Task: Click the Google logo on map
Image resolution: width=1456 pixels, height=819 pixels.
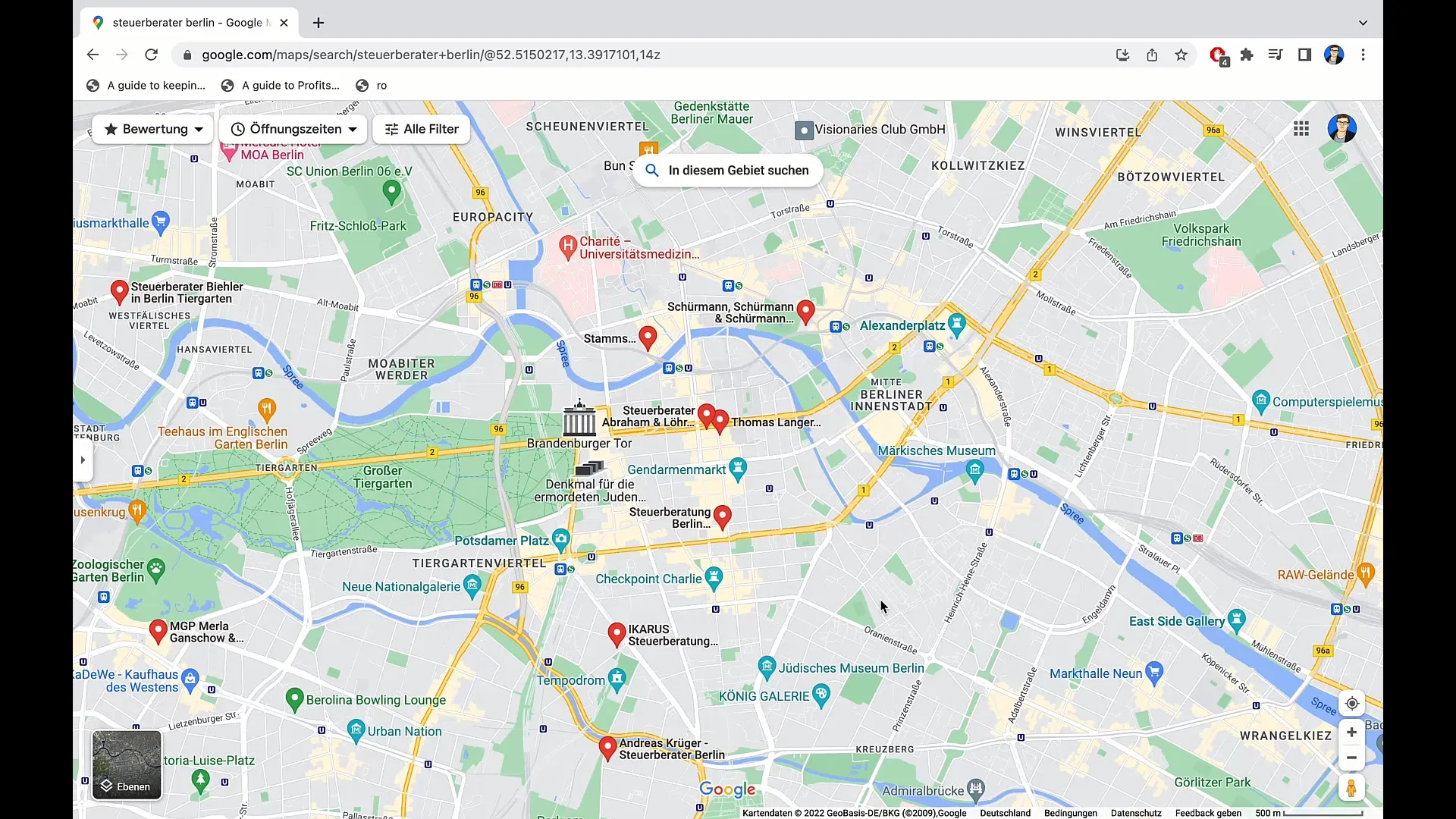Action: click(x=727, y=789)
